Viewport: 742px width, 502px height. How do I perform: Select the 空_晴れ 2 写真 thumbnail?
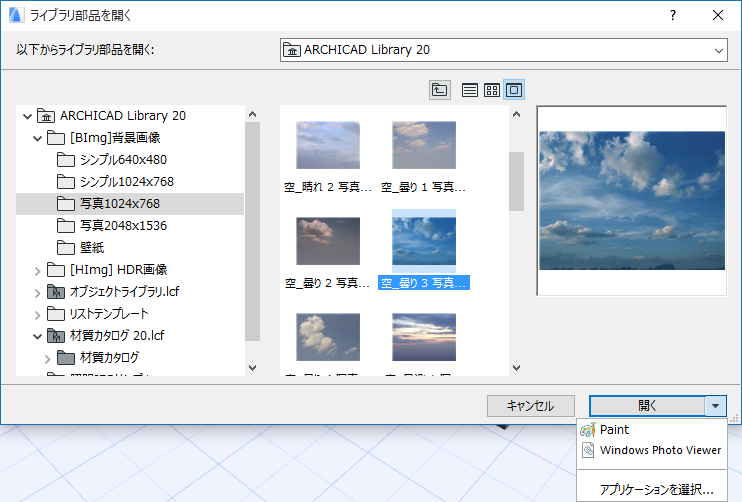[x=328, y=145]
